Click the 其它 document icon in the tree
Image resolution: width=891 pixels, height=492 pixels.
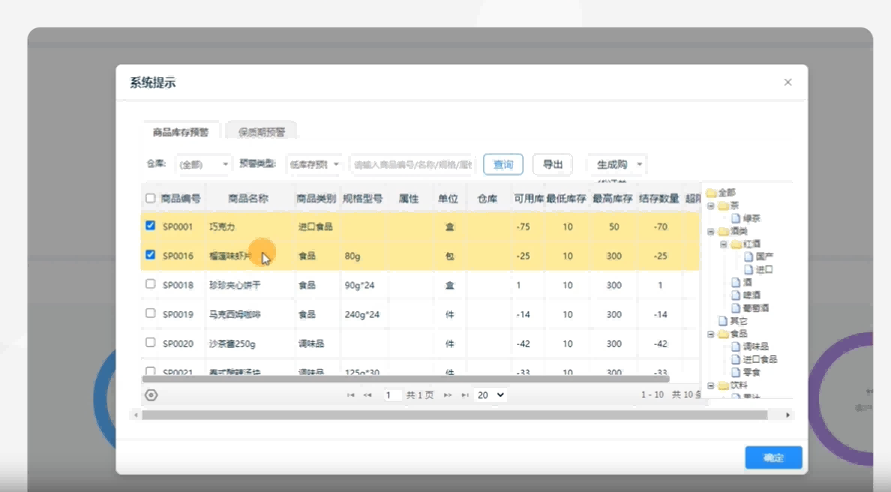(723, 321)
